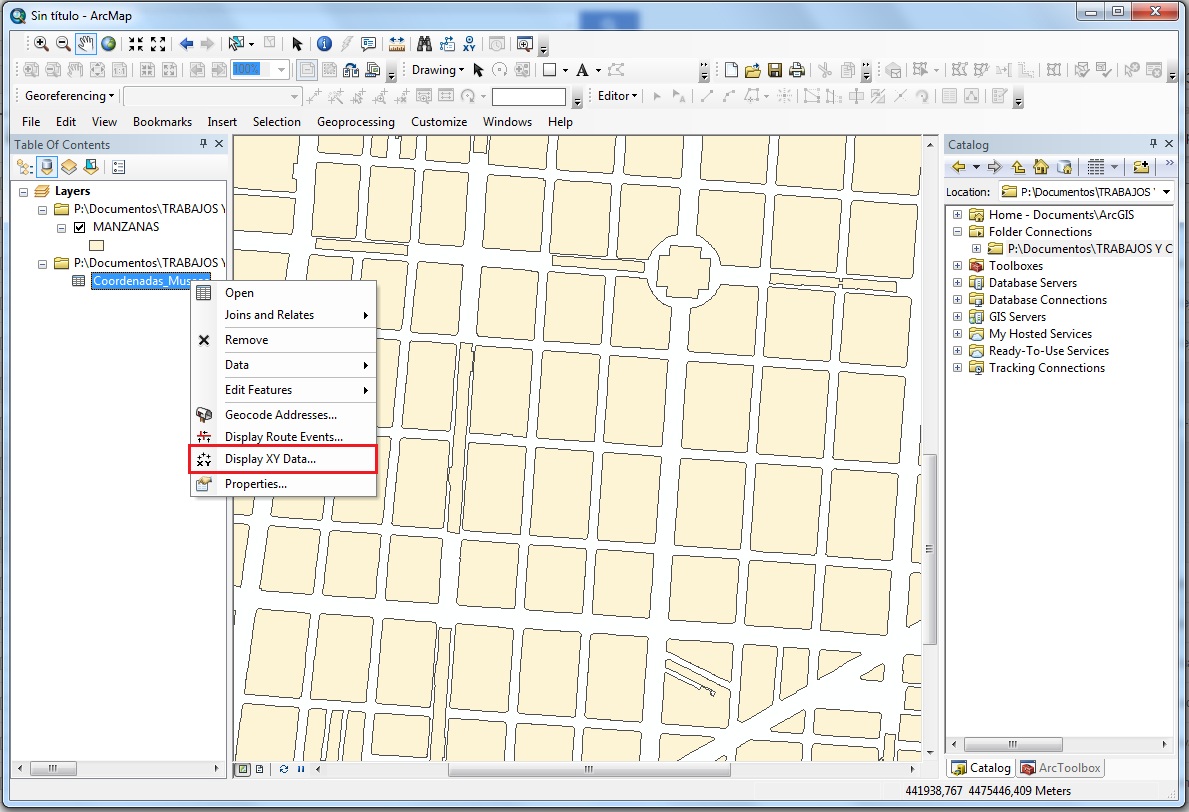
Task: Click the Full Extent globe icon
Action: click(107, 43)
